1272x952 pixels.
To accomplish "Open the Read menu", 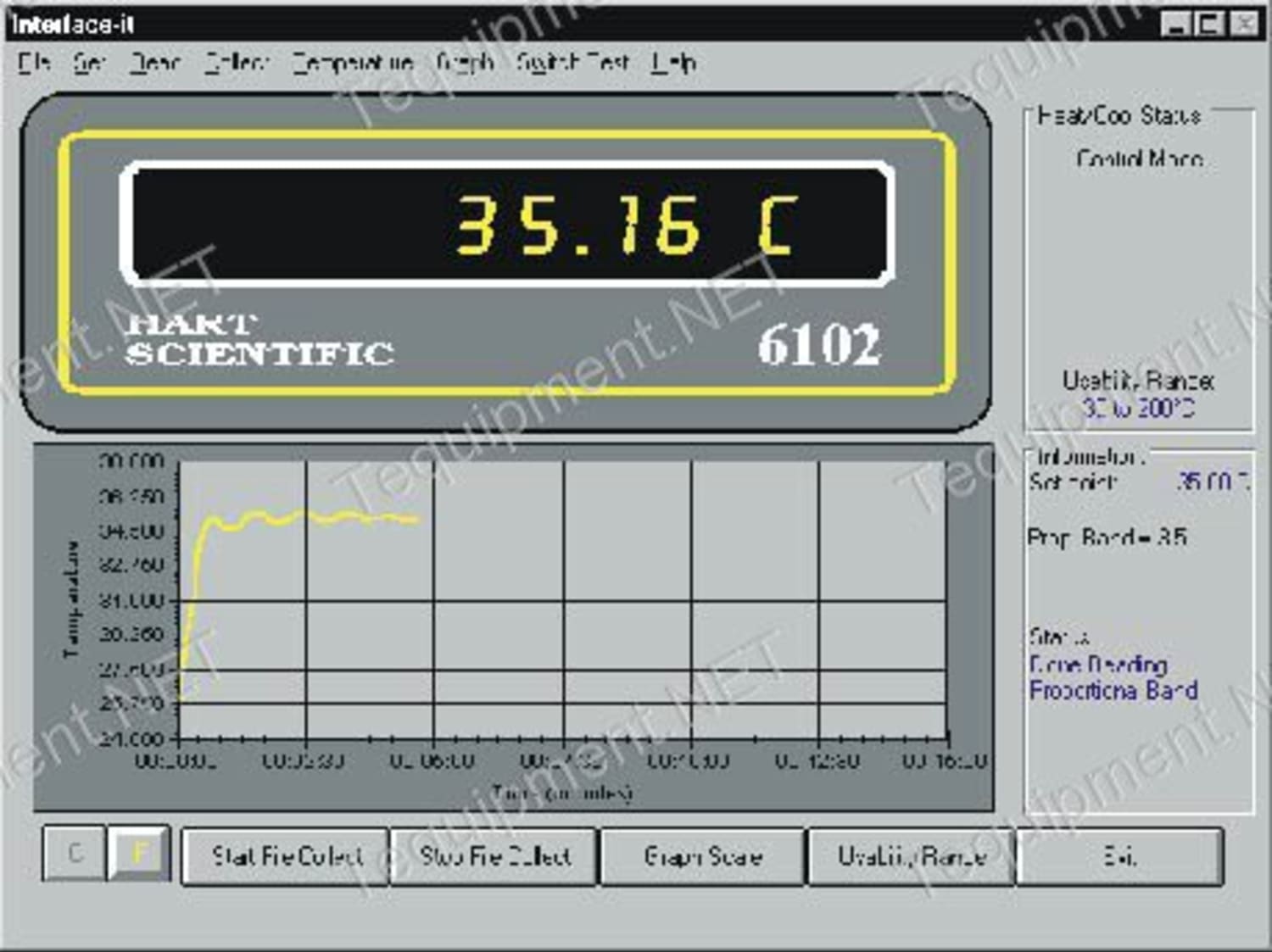I will point(157,63).
